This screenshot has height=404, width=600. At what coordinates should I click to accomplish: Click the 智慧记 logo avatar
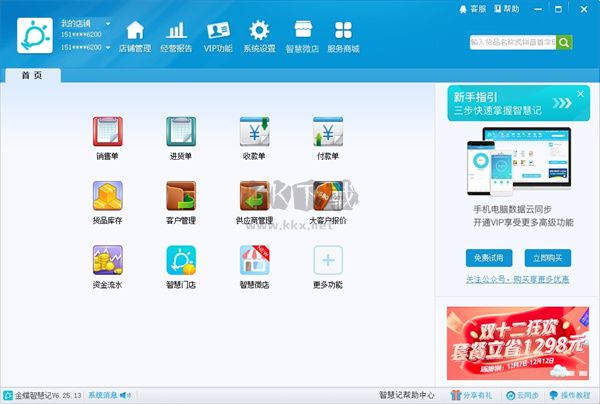[x=35, y=36]
